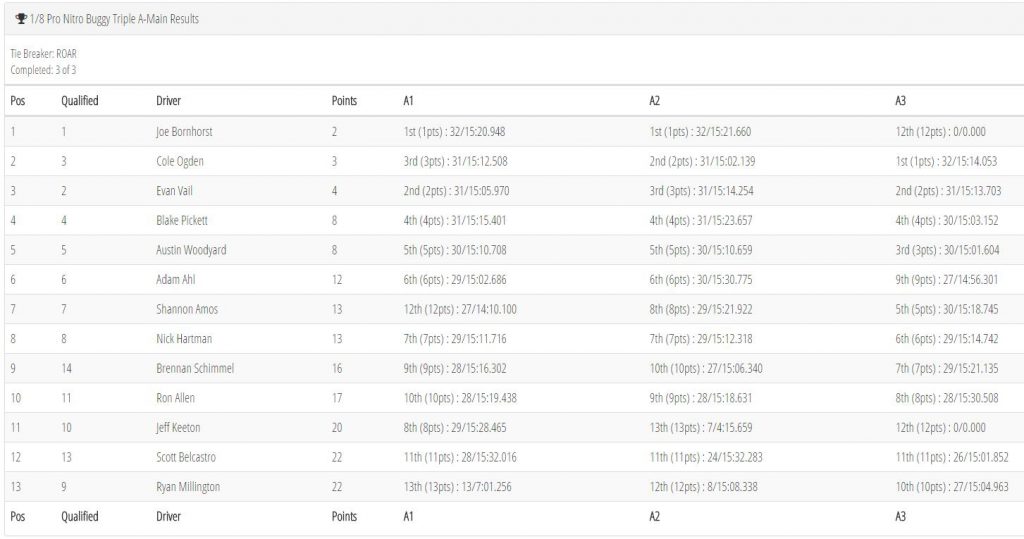The width and height of the screenshot is (1024, 539).
Task: Open driver Joe Bornhorst's entry
Action: pyautogui.click(x=184, y=132)
